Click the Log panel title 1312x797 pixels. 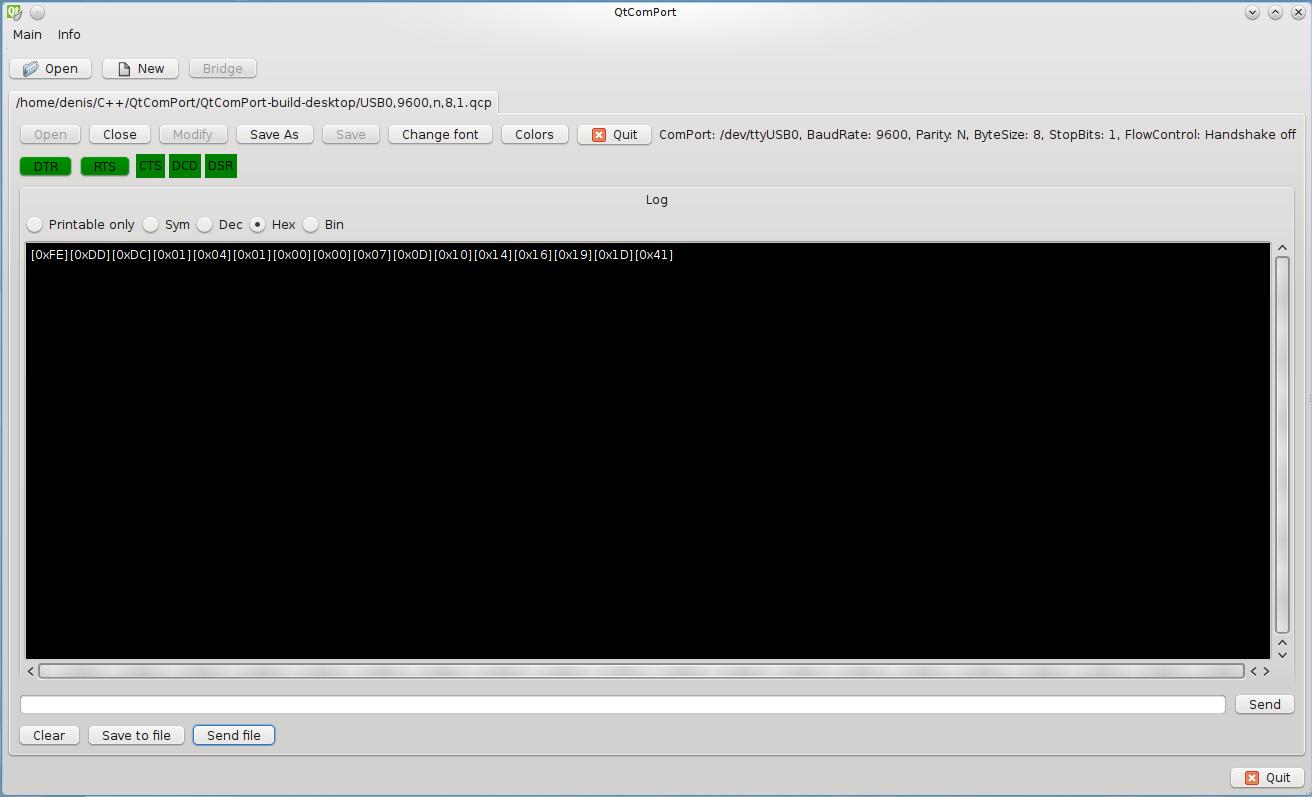[x=656, y=199]
